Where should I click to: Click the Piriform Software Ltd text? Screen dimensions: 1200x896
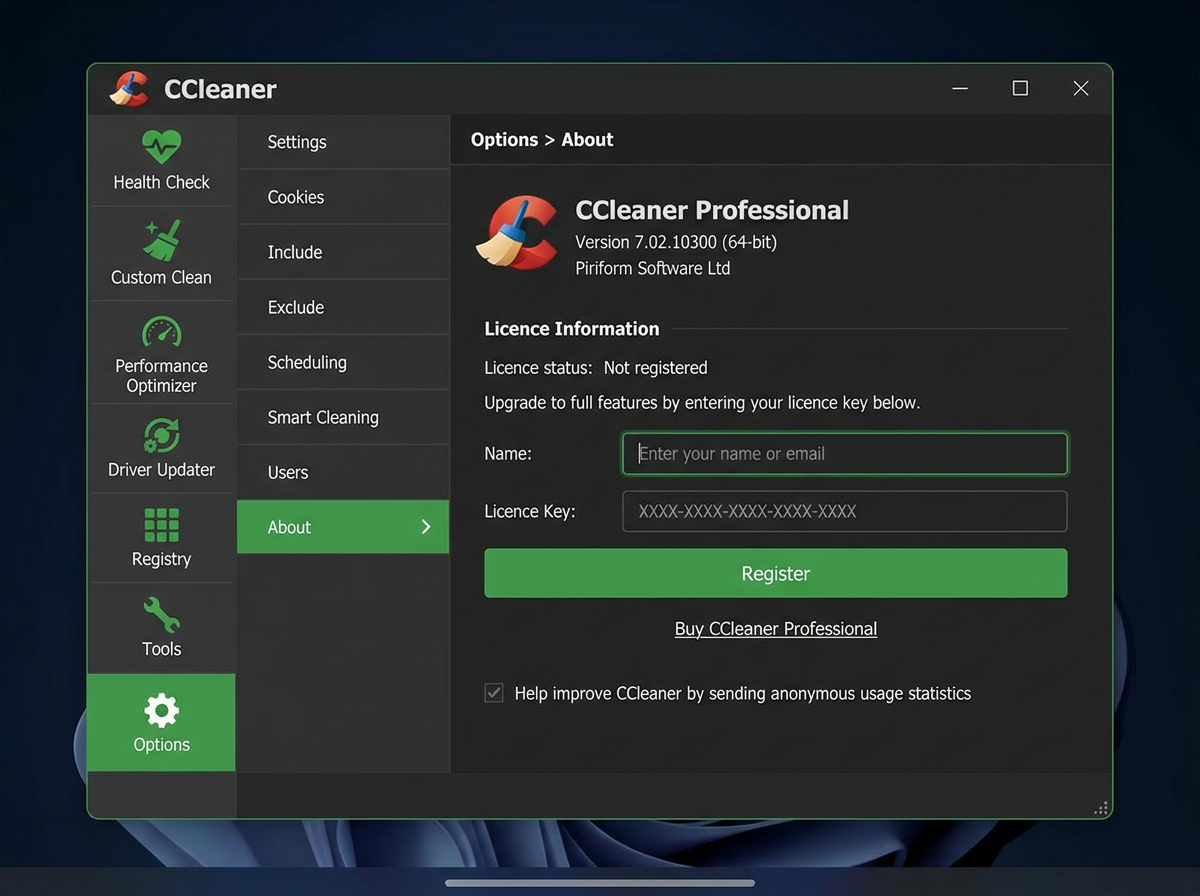click(x=653, y=268)
